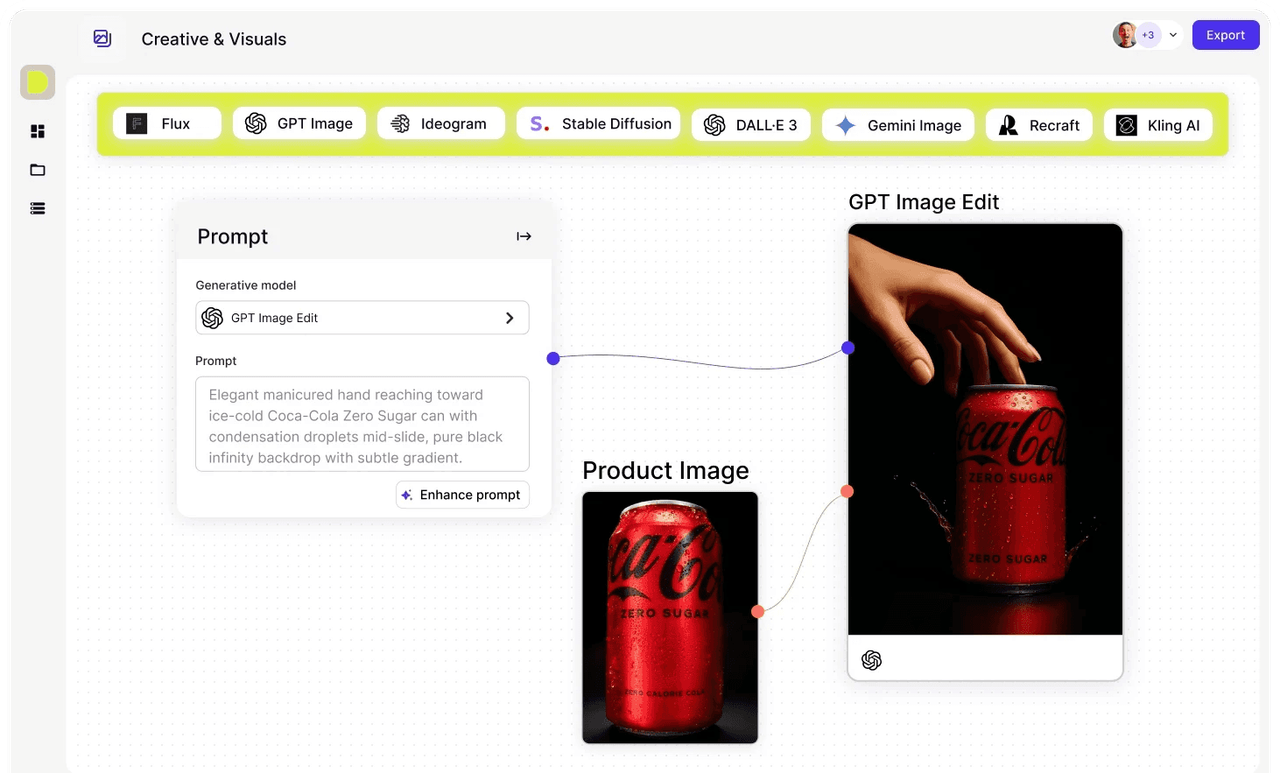Open the image gallery icon beside Creative & Visuals
This screenshot has height=773, width=1280.
[x=102, y=38]
